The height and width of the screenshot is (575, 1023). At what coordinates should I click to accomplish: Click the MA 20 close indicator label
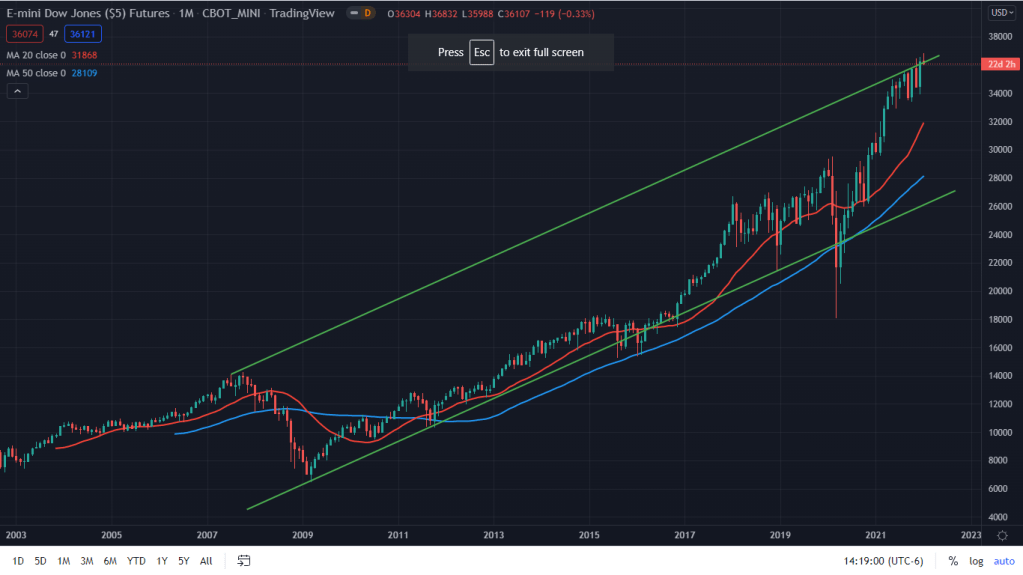coord(36,54)
